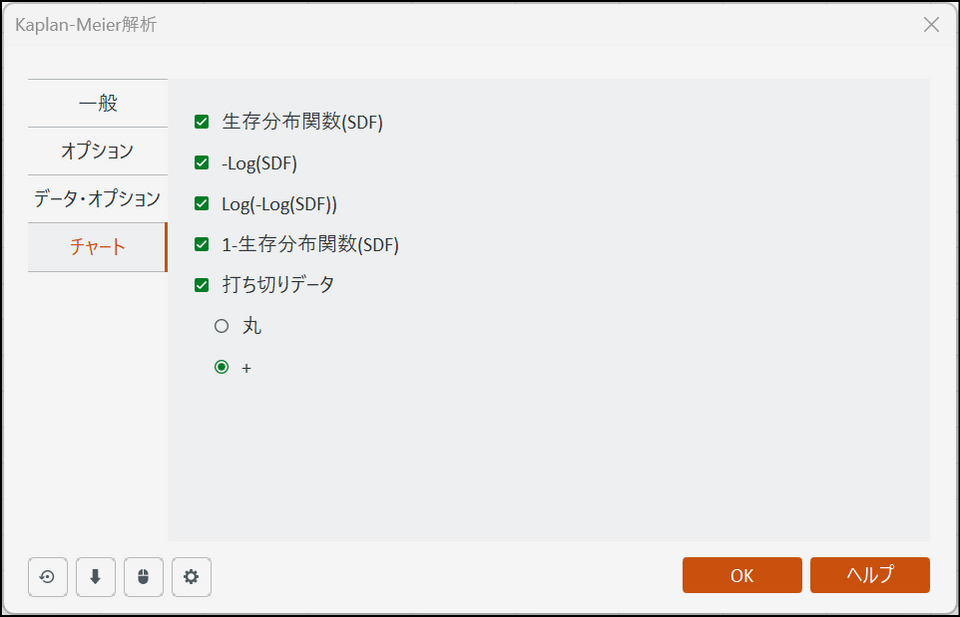Open the gear settings icon button
The image size is (960, 617).
(x=191, y=577)
